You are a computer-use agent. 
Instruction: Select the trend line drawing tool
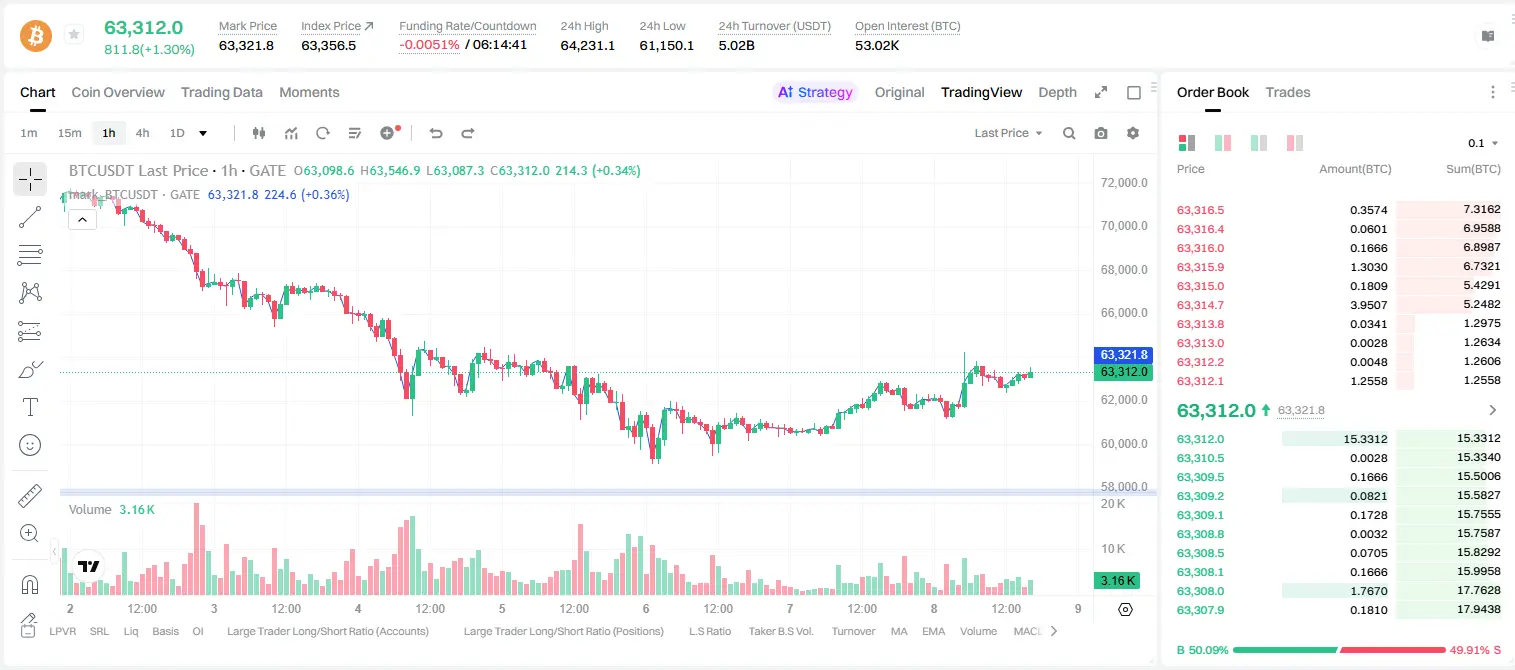click(30, 217)
